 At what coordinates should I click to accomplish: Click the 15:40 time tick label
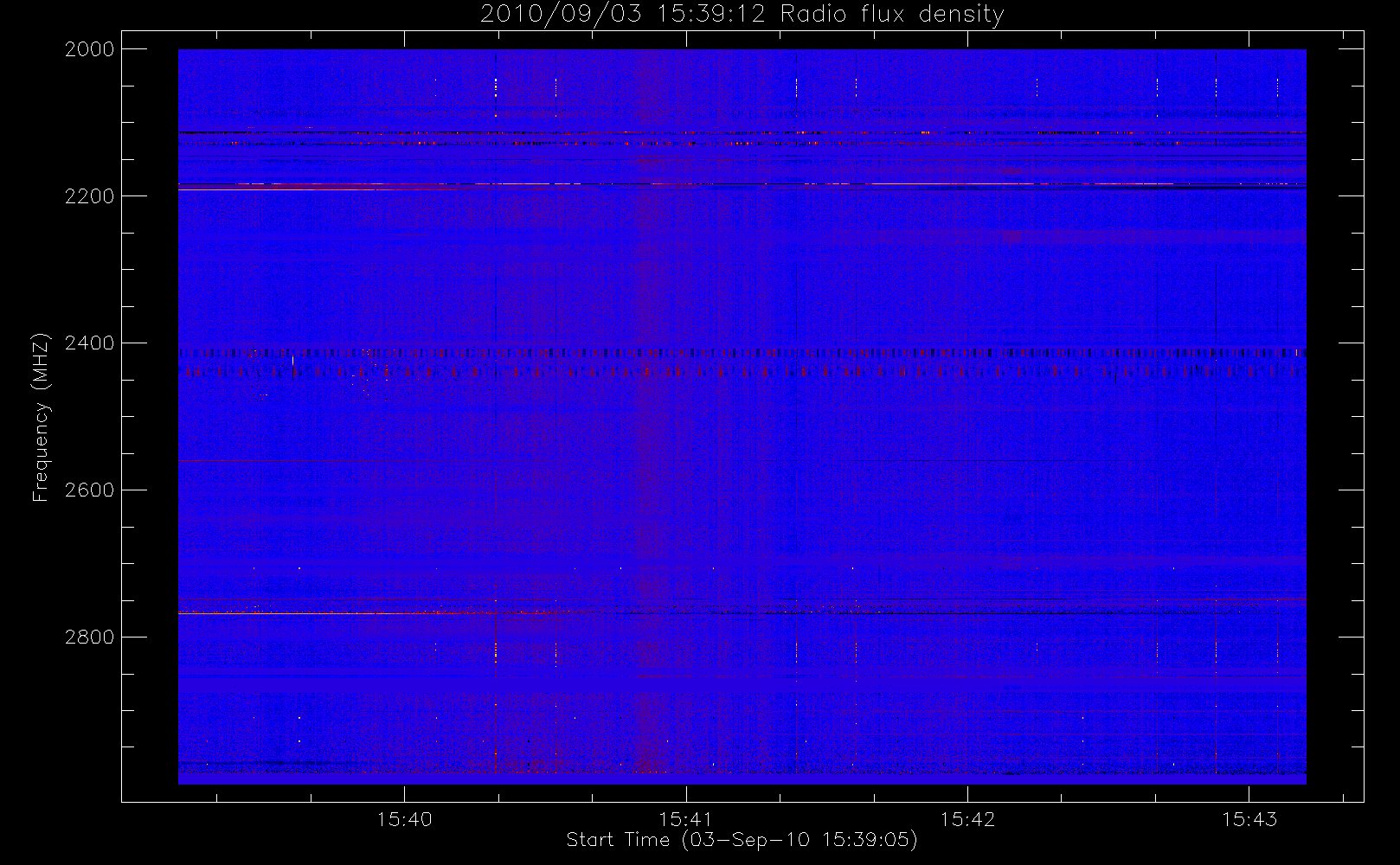coord(405,819)
